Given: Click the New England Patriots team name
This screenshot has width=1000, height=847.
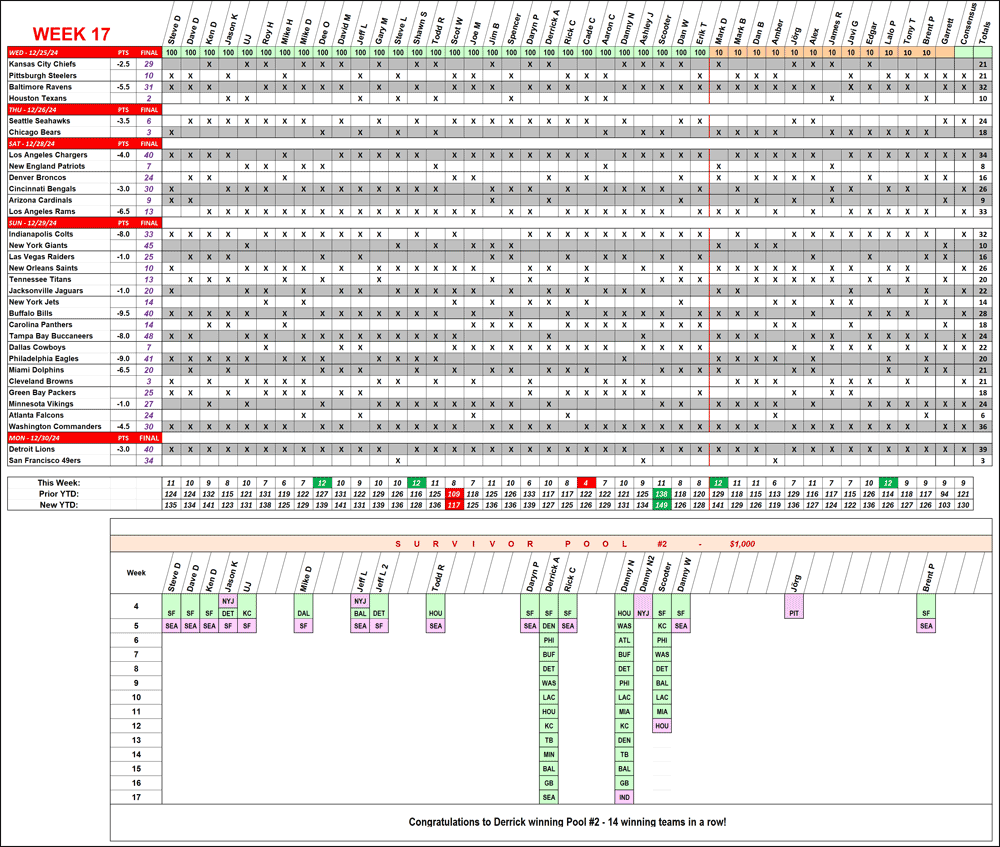Looking at the screenshot, I should pos(47,166).
